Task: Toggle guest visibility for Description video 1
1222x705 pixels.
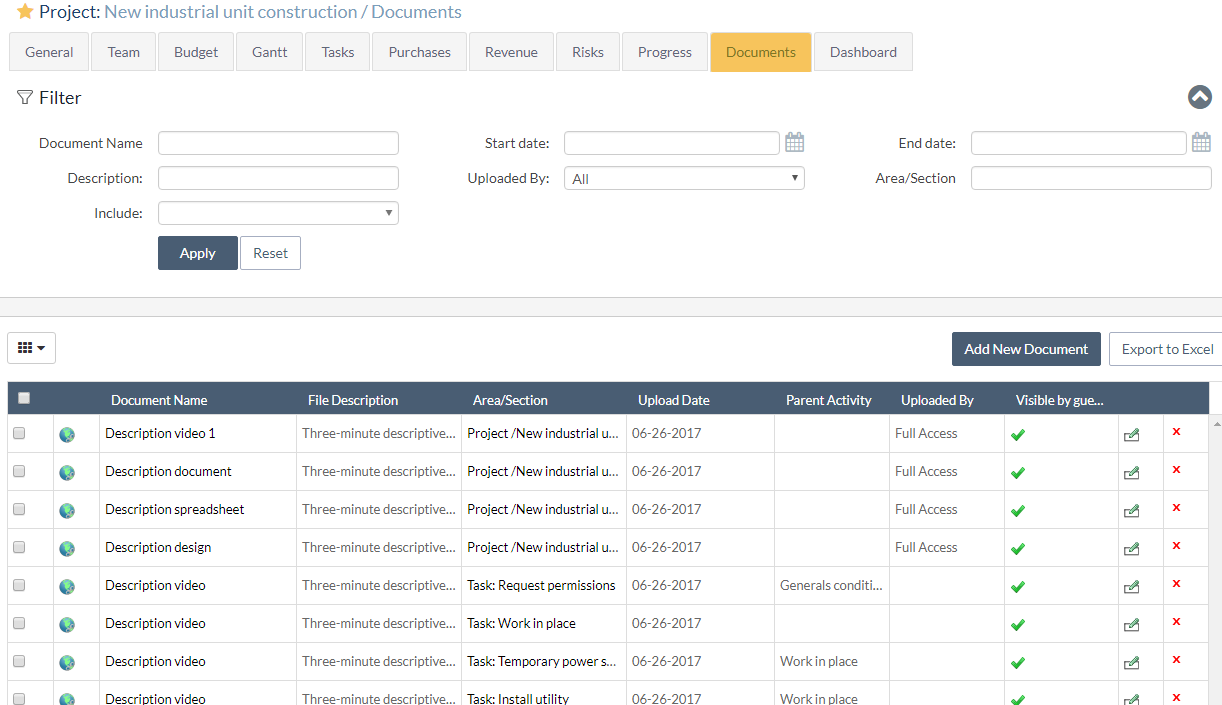Action: pos(1018,434)
